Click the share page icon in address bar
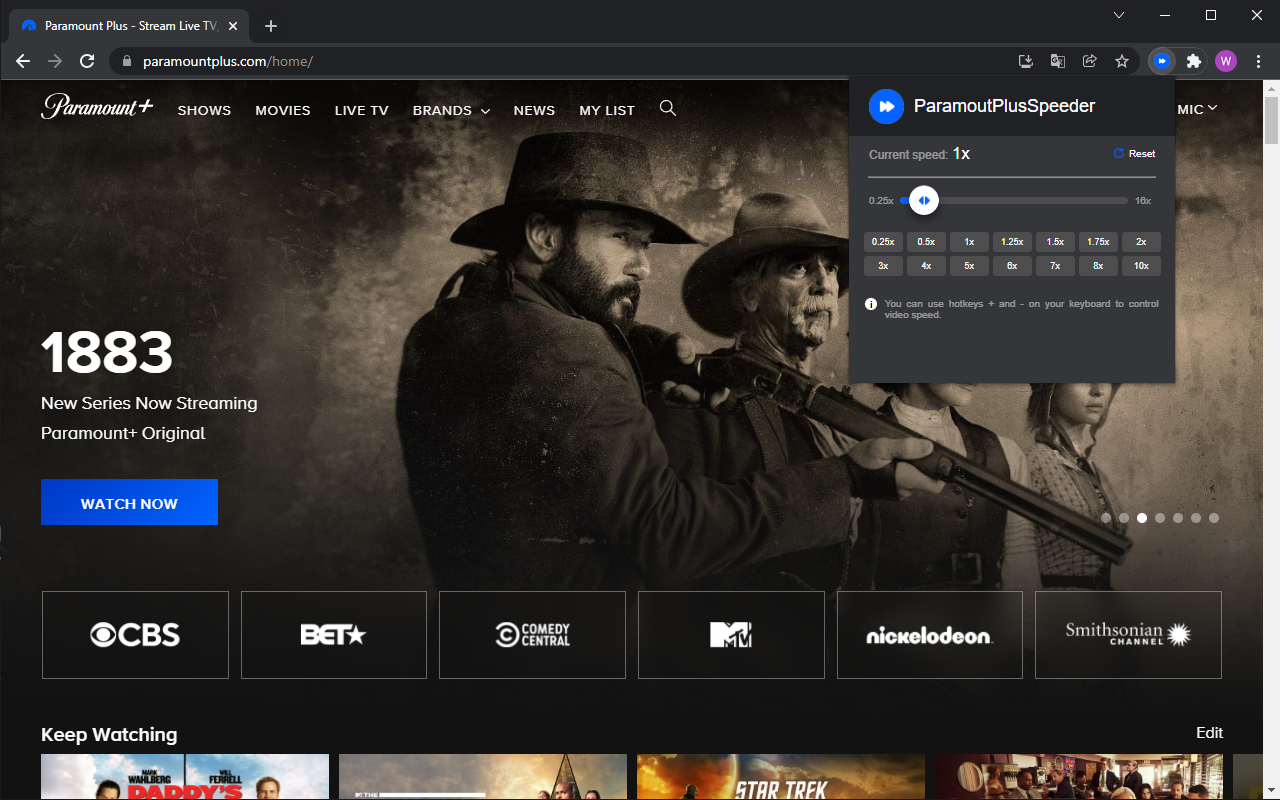This screenshot has height=800, width=1280. click(x=1090, y=61)
